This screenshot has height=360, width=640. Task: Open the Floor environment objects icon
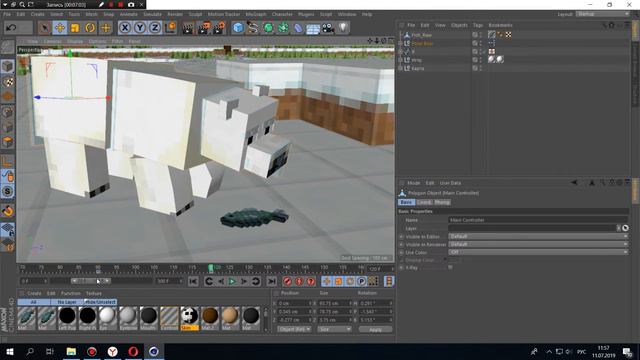tap(313, 29)
